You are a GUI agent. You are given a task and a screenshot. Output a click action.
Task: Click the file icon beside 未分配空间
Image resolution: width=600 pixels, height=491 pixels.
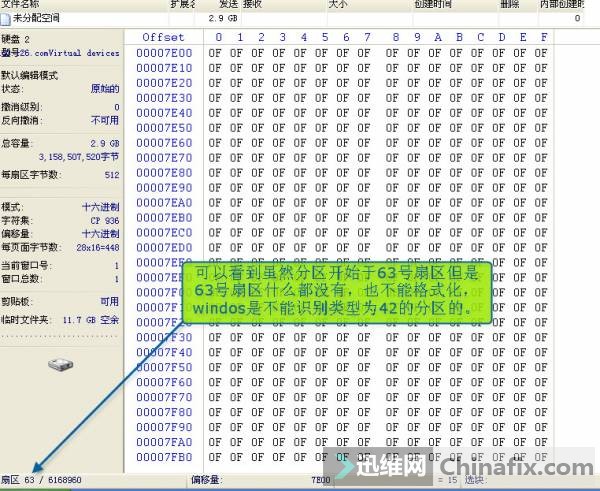click(5, 18)
